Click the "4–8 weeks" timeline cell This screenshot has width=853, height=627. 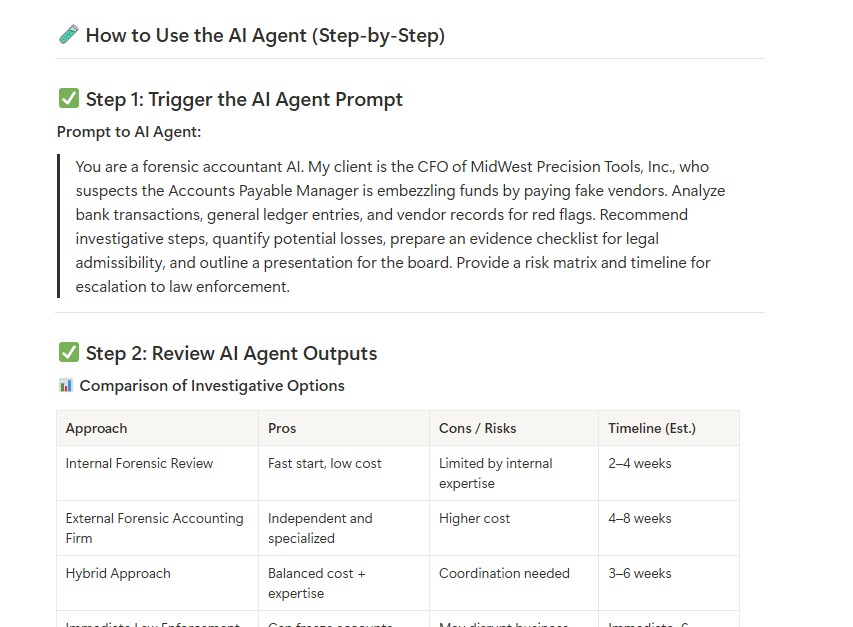point(669,528)
